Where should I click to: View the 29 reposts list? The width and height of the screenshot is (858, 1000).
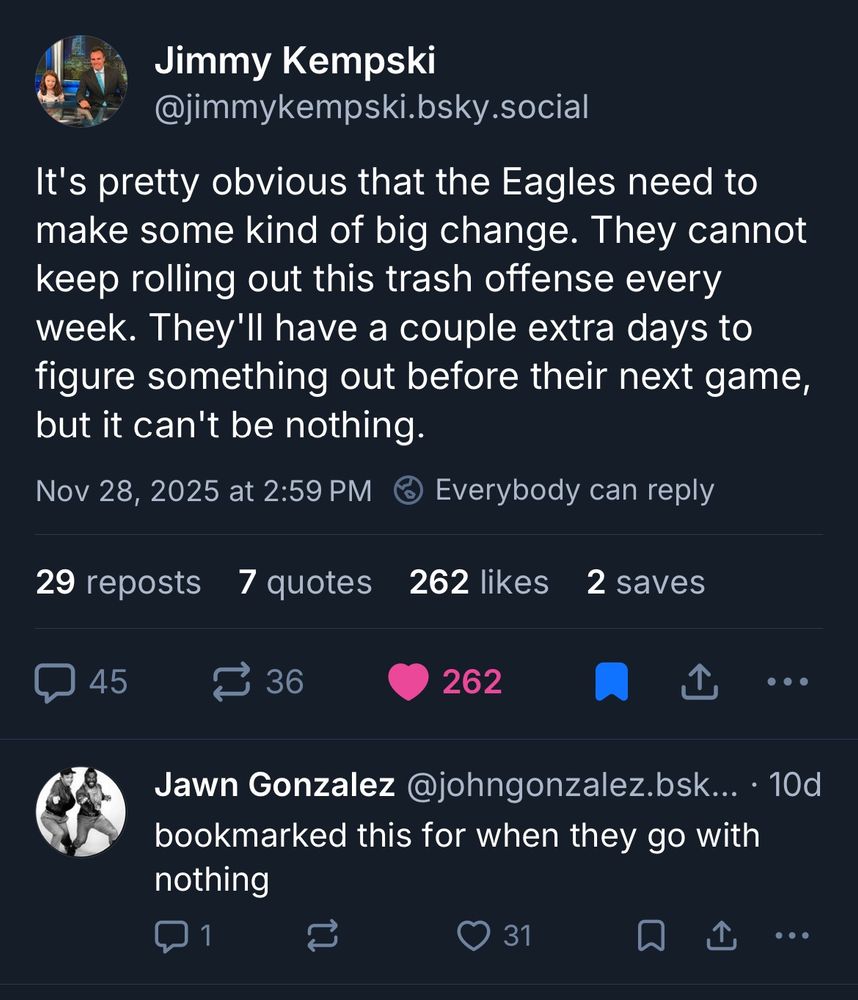118,582
